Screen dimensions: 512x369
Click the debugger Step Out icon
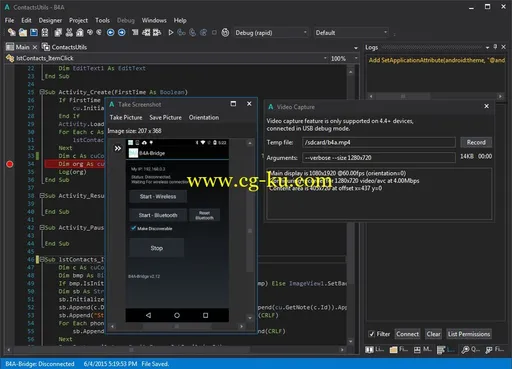click(203, 32)
